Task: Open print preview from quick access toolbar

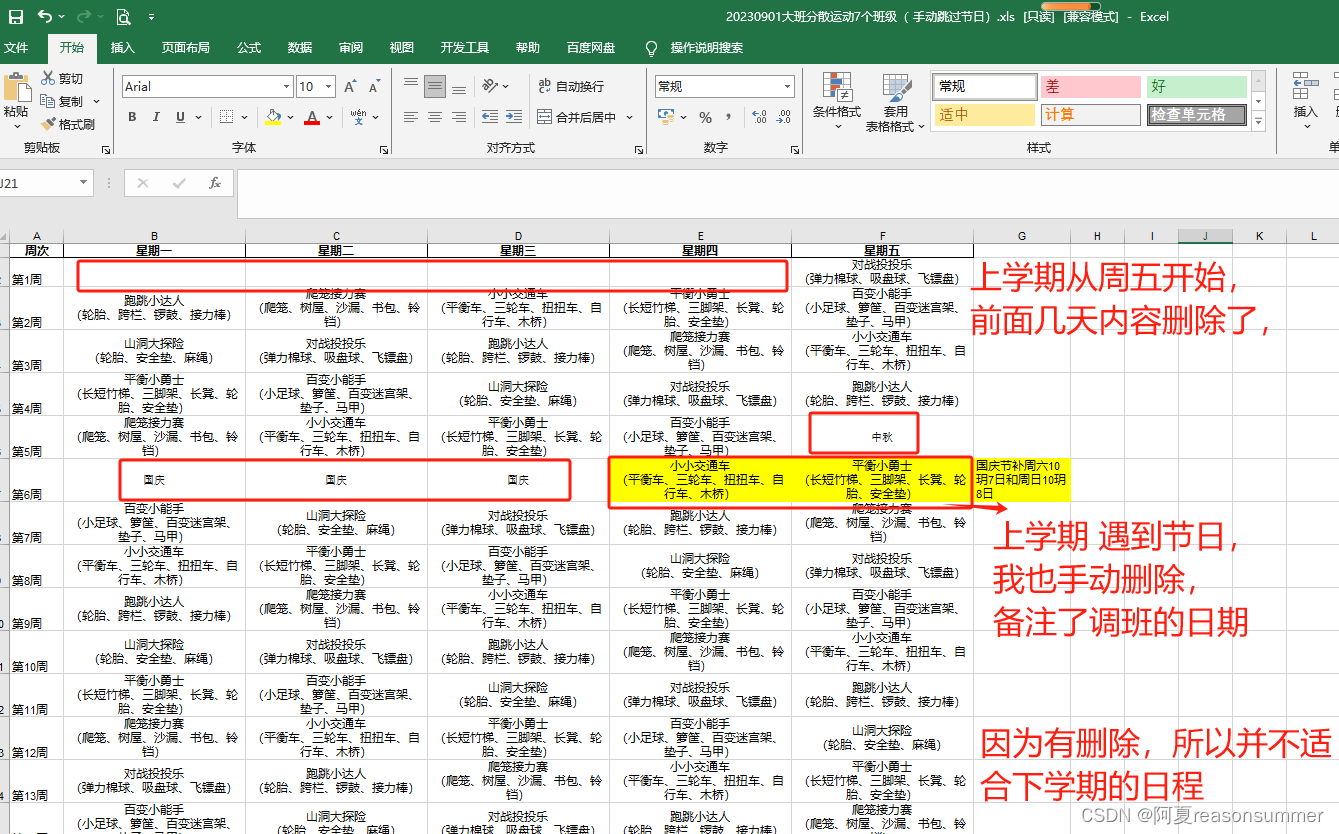Action: pyautogui.click(x=123, y=17)
